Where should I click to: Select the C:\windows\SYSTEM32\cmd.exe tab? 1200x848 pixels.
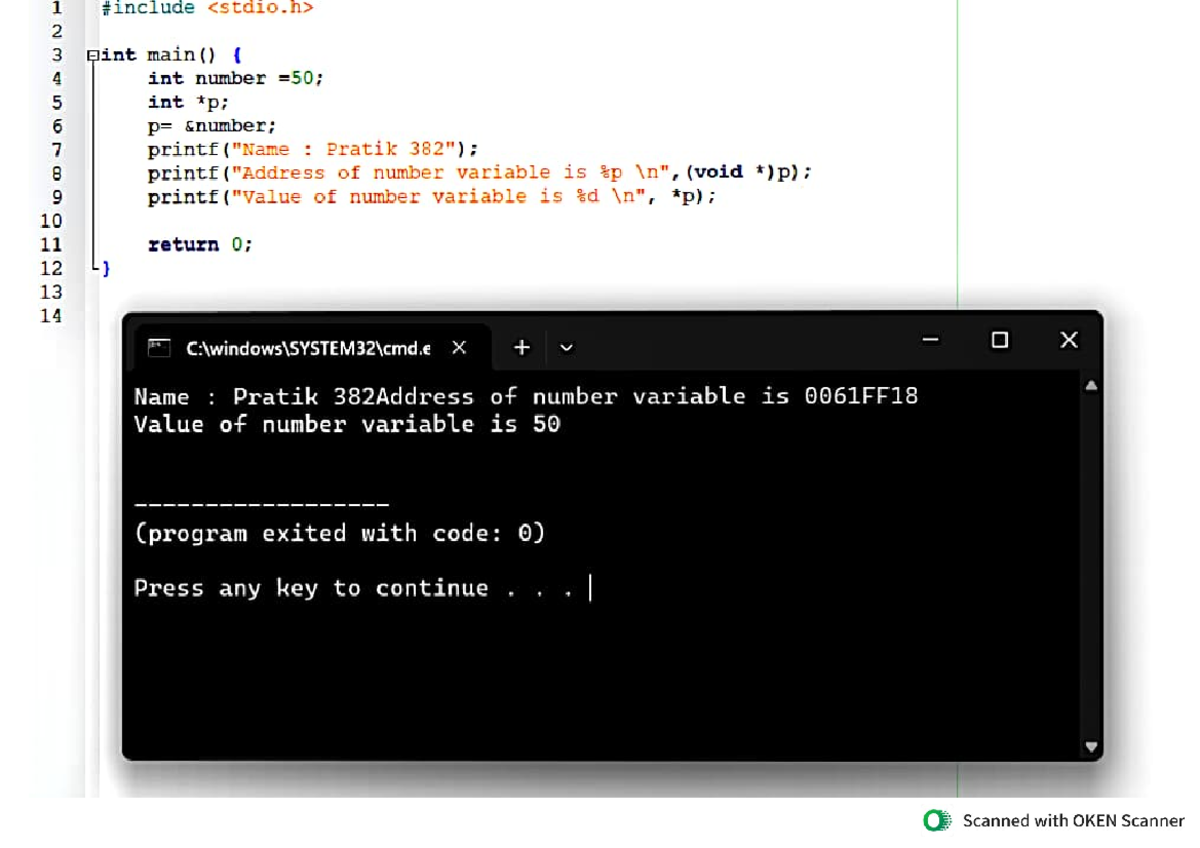[313, 348]
